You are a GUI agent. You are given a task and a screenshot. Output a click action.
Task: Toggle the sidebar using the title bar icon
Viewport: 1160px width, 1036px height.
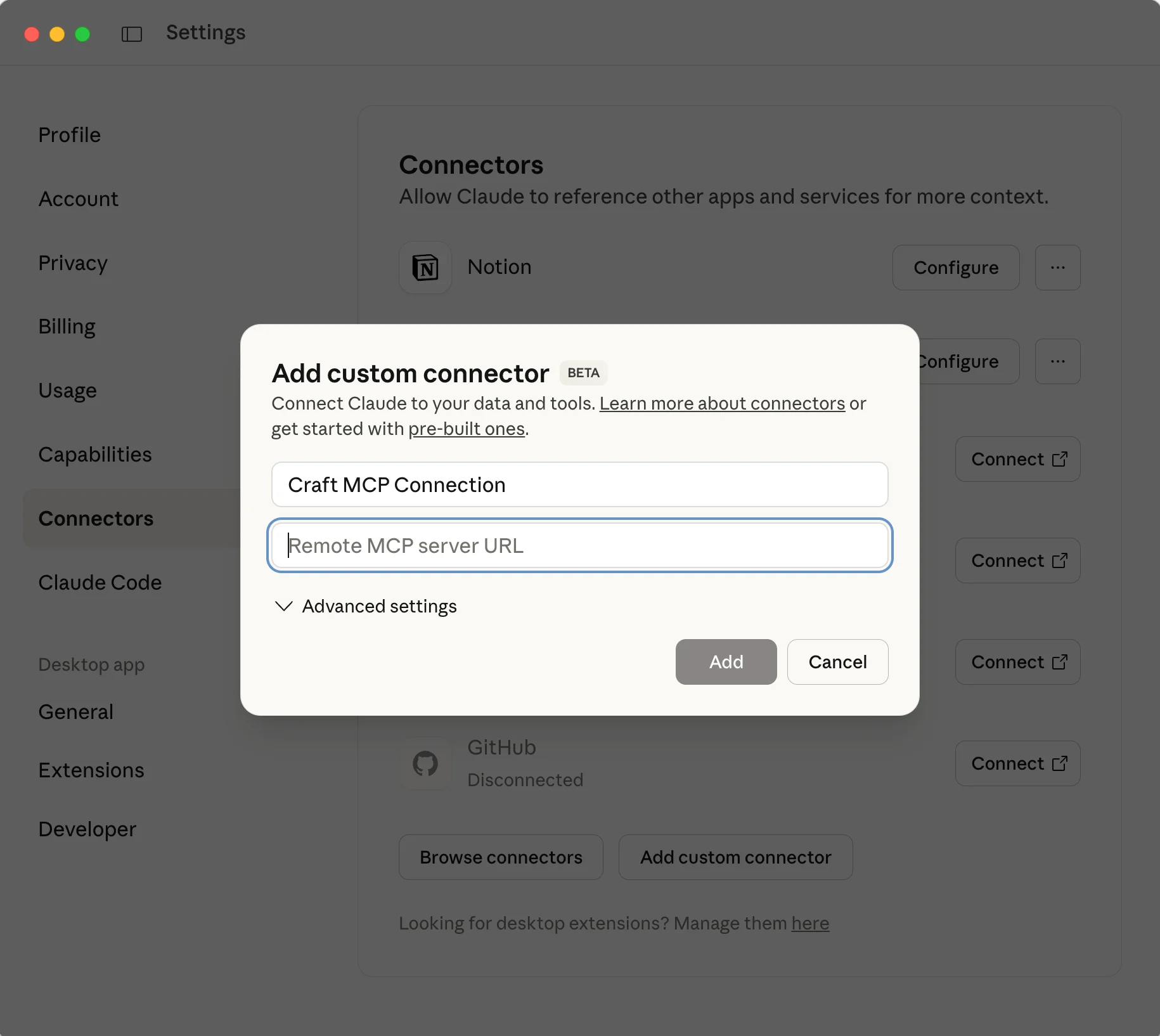pos(131,34)
